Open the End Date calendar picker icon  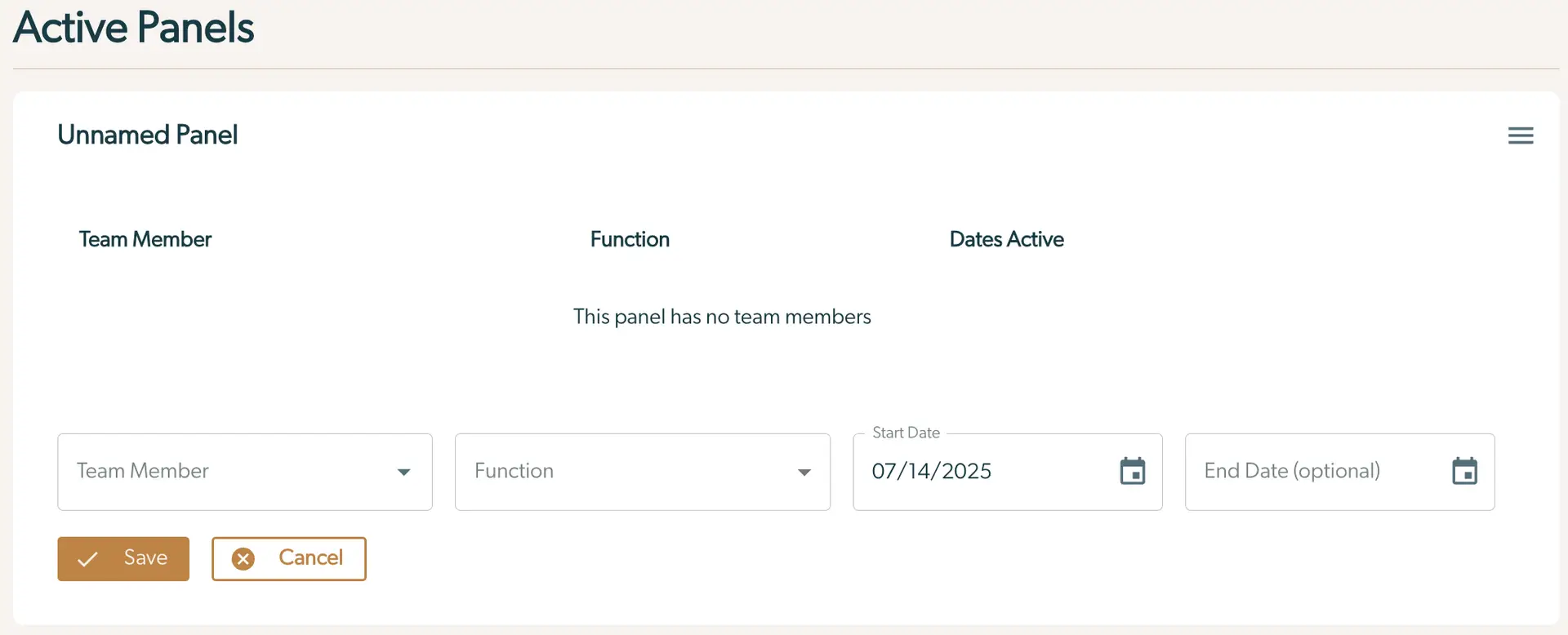coord(1464,472)
